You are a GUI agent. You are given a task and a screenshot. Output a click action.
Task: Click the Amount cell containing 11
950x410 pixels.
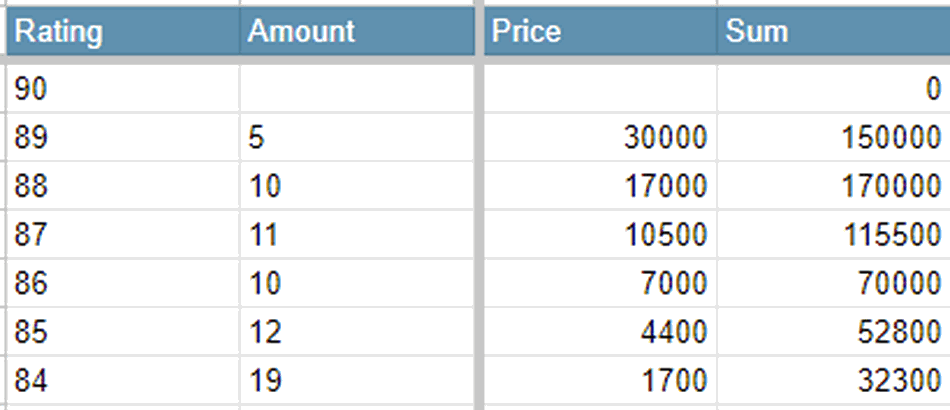(356, 234)
